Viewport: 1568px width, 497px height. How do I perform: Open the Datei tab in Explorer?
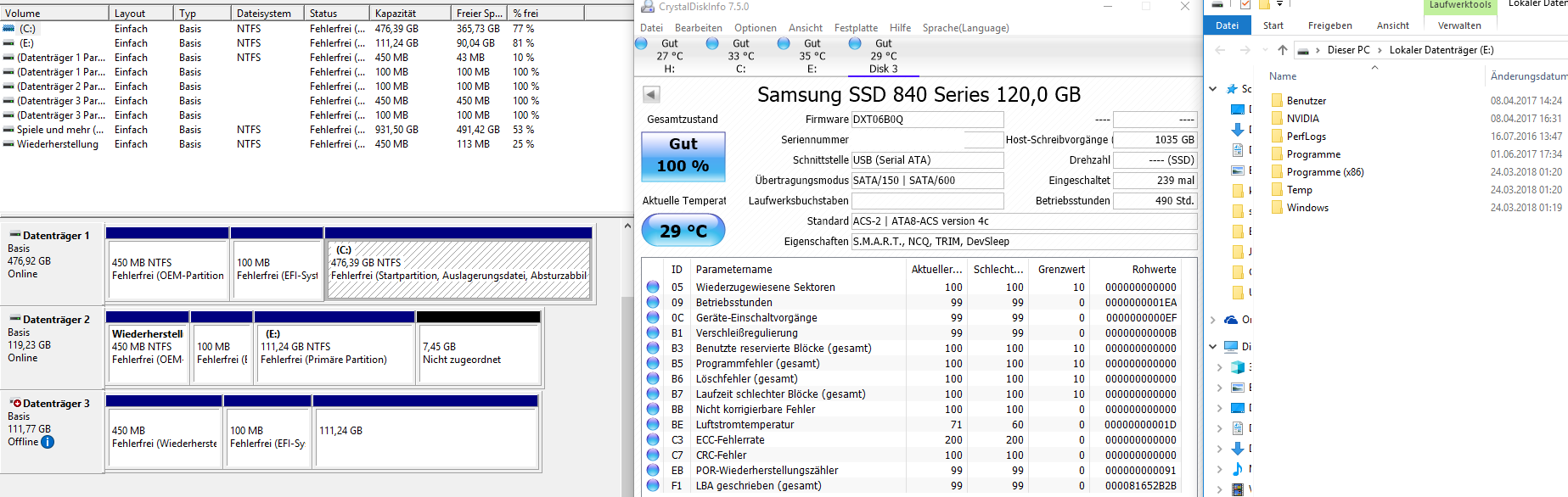tap(1227, 25)
